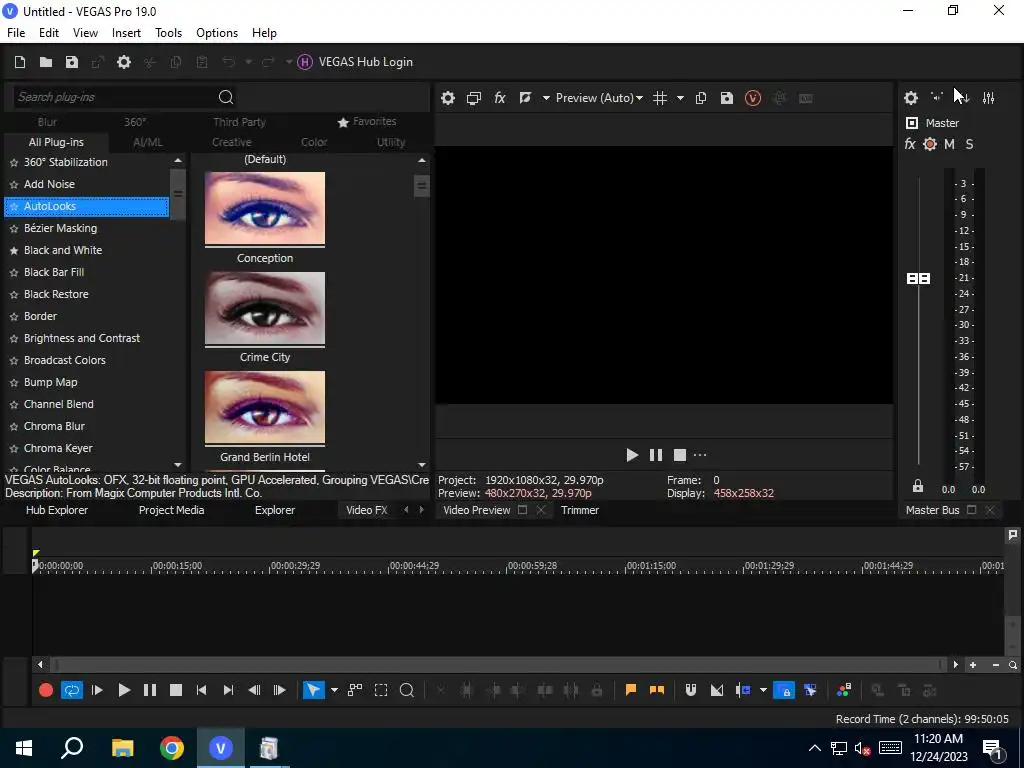Image resolution: width=1024 pixels, height=768 pixels.
Task: Save snapshot to file in preview toolbar
Action: pos(727,98)
